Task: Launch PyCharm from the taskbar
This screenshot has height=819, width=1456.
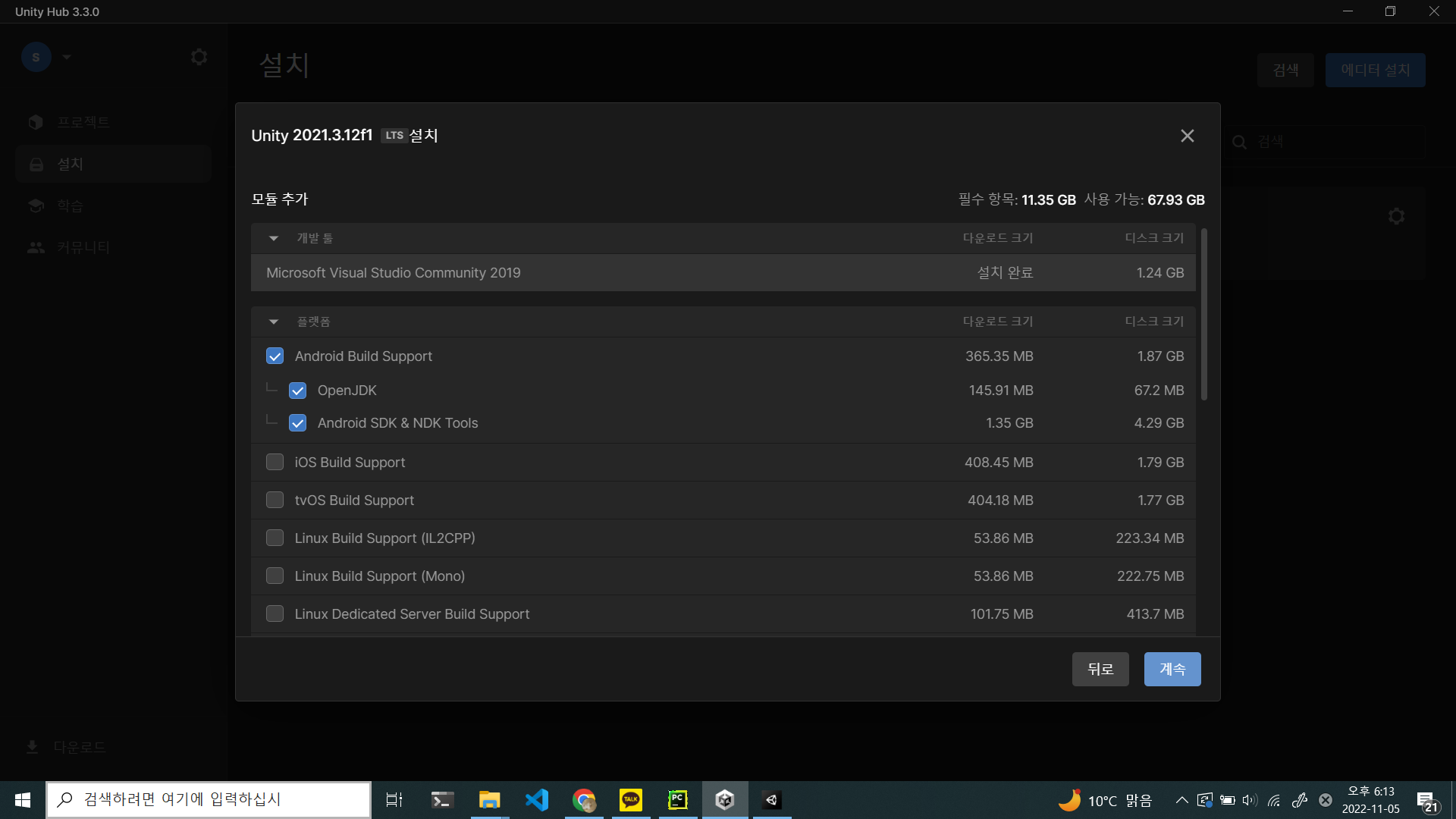Action: click(677, 799)
